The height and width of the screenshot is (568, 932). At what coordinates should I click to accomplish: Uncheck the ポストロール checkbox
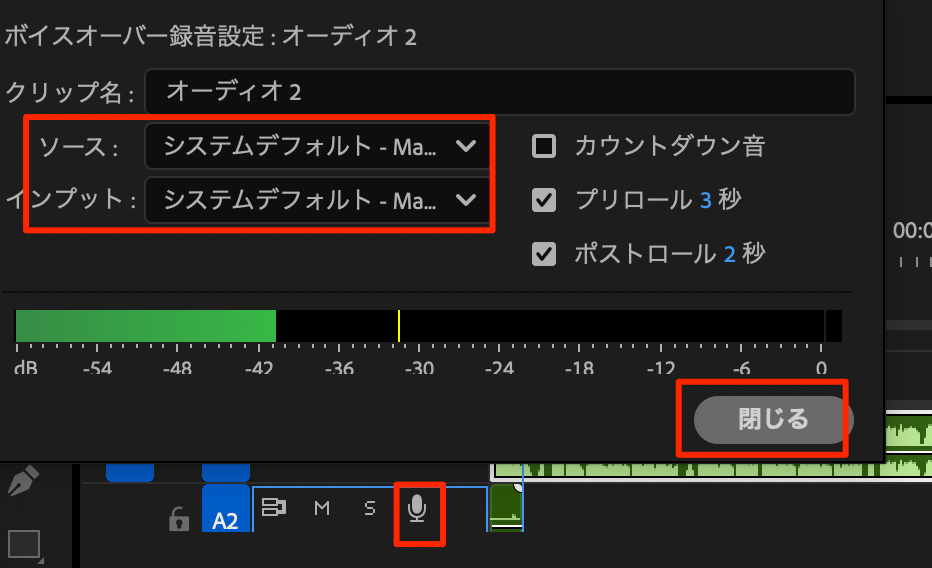click(544, 254)
